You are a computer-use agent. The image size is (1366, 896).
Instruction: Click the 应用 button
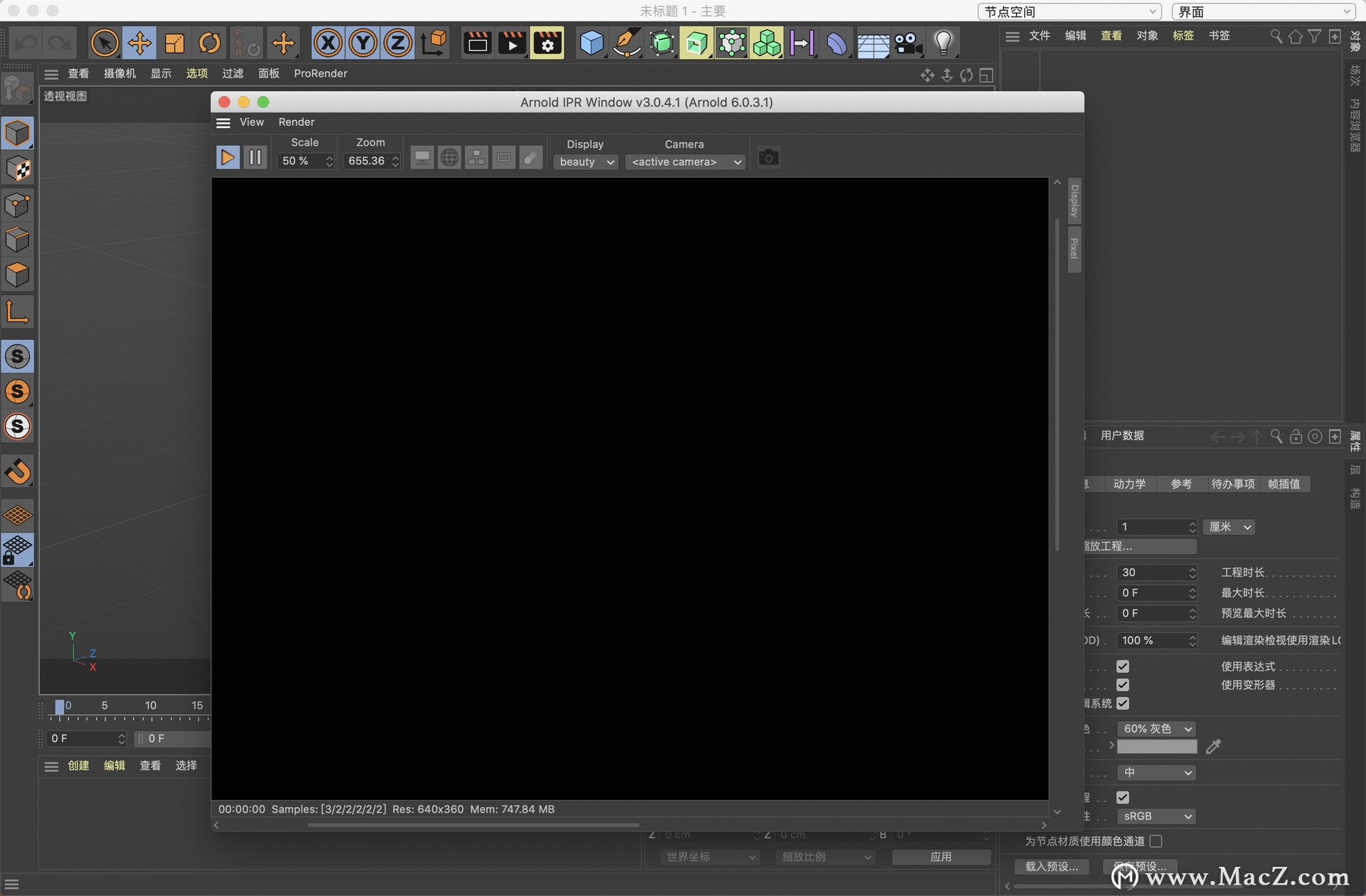pos(941,857)
